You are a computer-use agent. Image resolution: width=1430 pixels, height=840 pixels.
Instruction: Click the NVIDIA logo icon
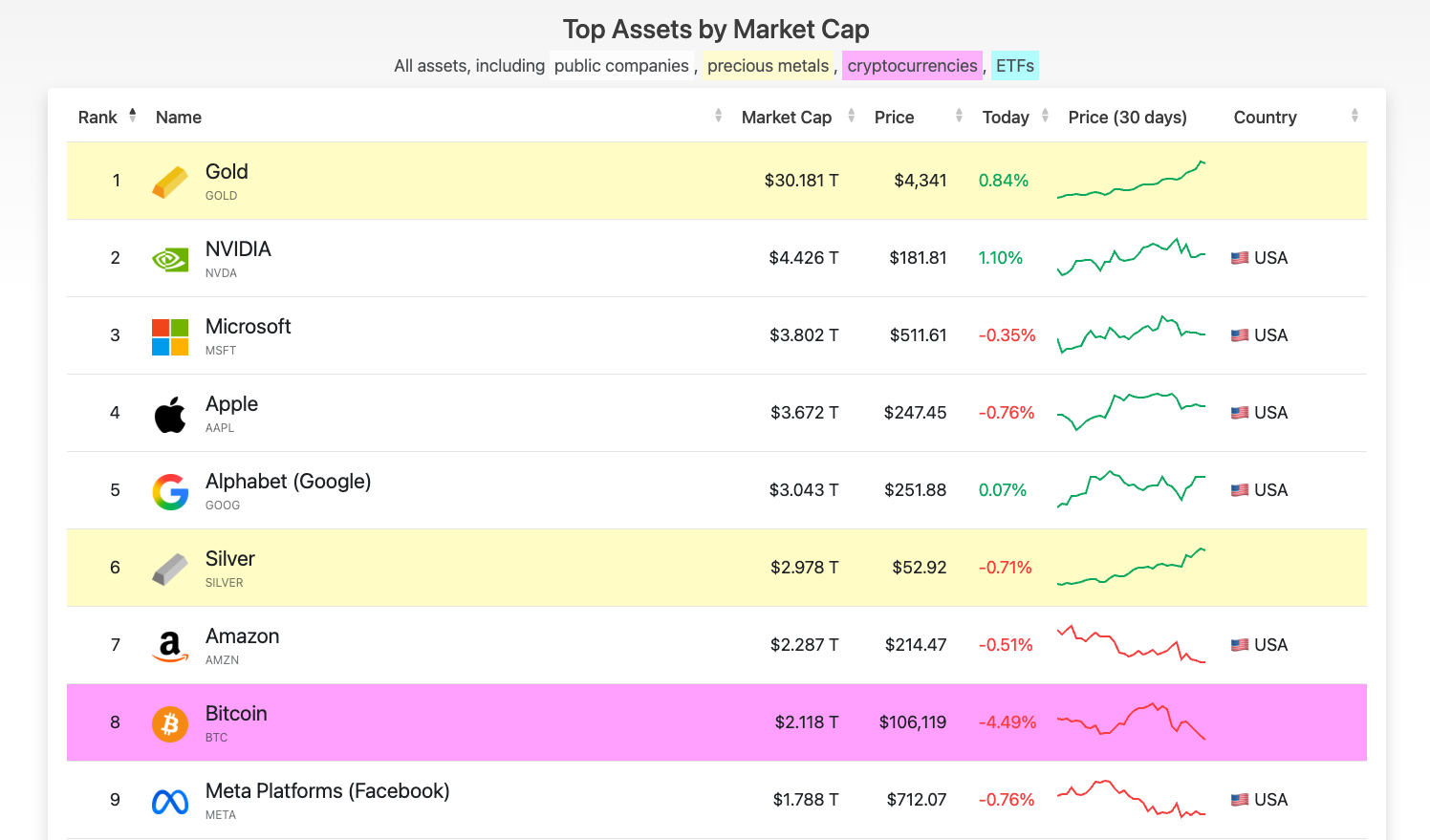pyautogui.click(x=170, y=259)
